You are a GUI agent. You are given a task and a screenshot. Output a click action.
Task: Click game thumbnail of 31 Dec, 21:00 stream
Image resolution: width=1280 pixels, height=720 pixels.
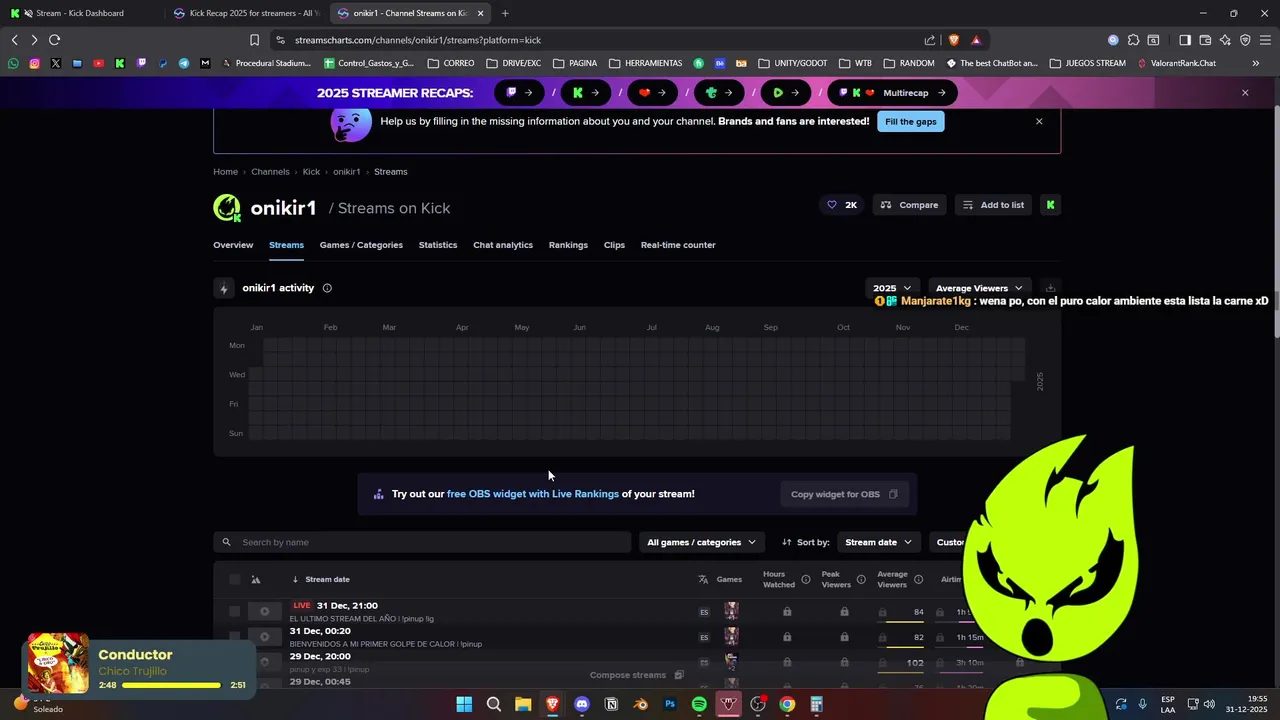(731, 611)
